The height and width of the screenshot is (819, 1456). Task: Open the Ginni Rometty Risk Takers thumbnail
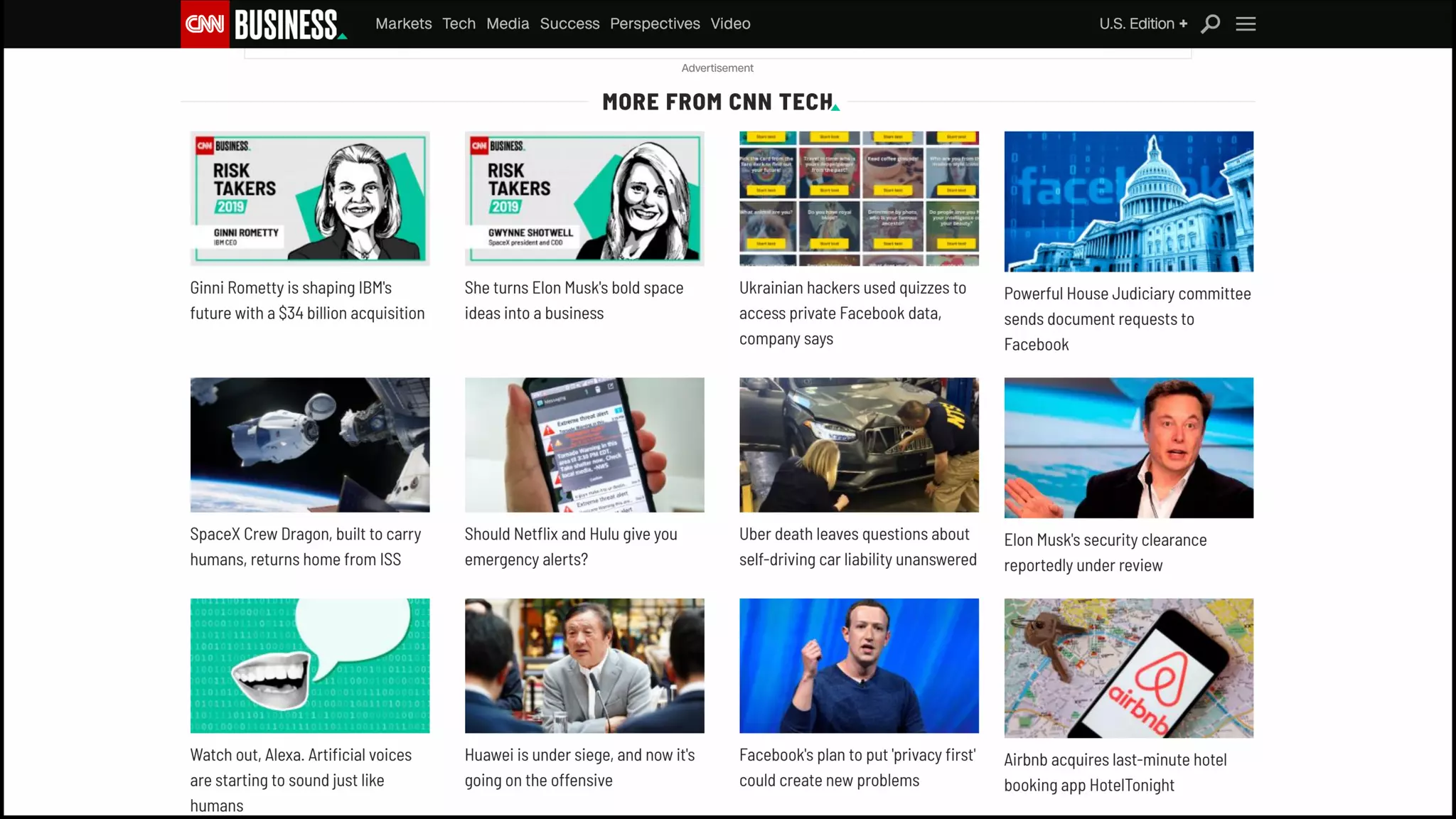pos(310,198)
